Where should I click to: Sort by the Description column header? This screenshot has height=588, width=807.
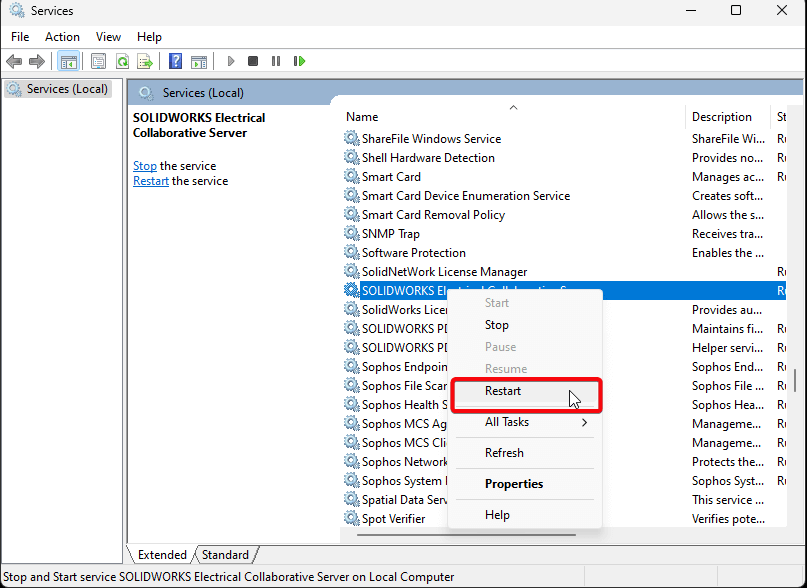[x=728, y=117]
